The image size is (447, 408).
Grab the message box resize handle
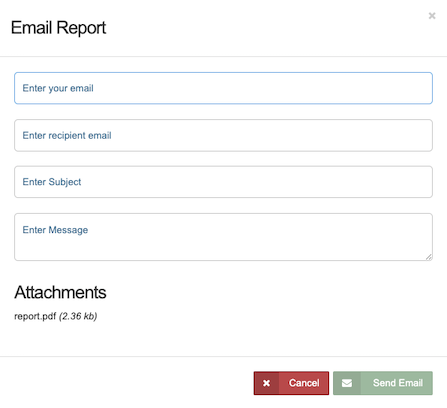429,257
